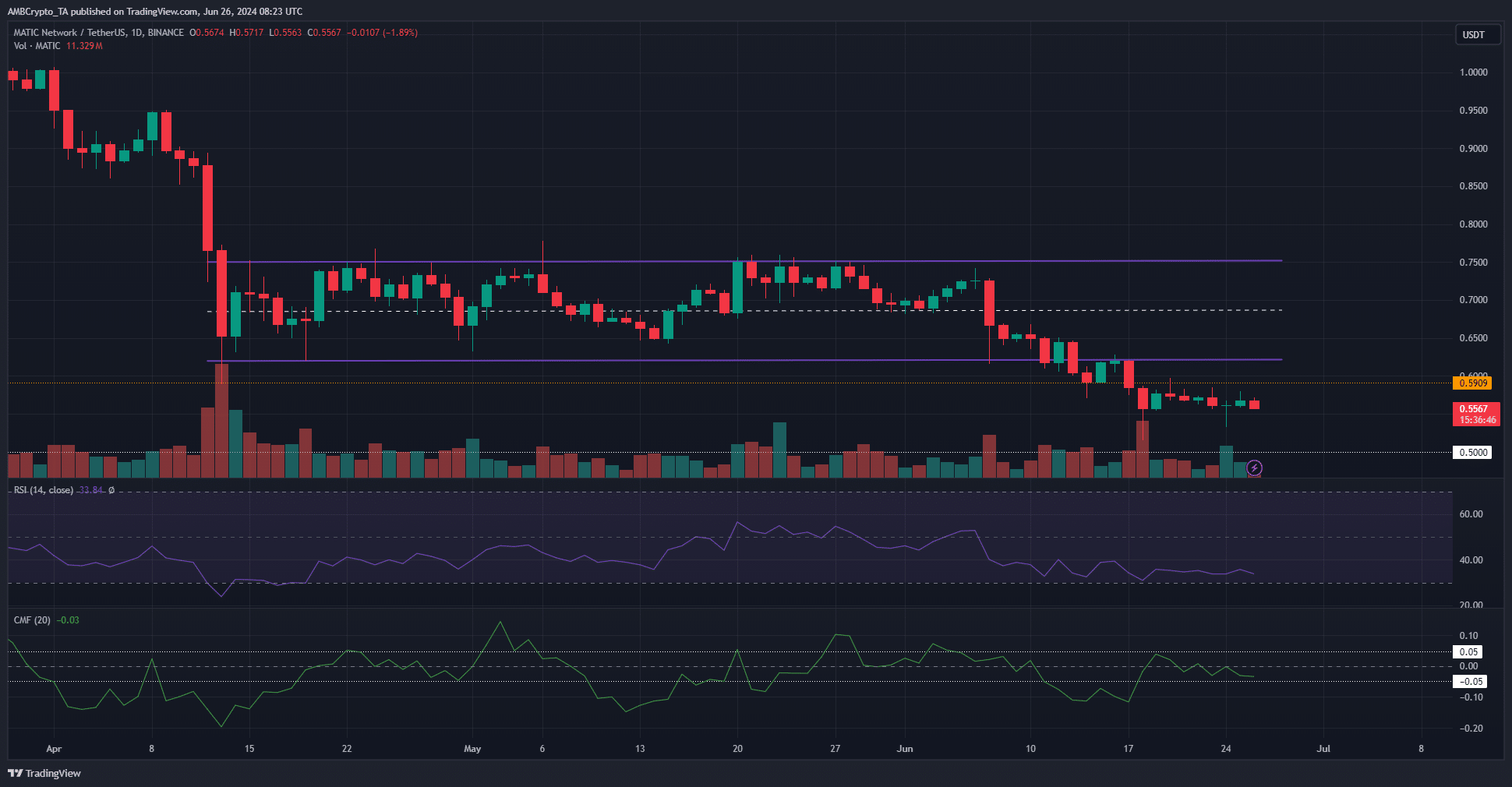This screenshot has width=1512, height=787.
Task: Click the orange 0.5909 price label
Action: click(x=1473, y=383)
